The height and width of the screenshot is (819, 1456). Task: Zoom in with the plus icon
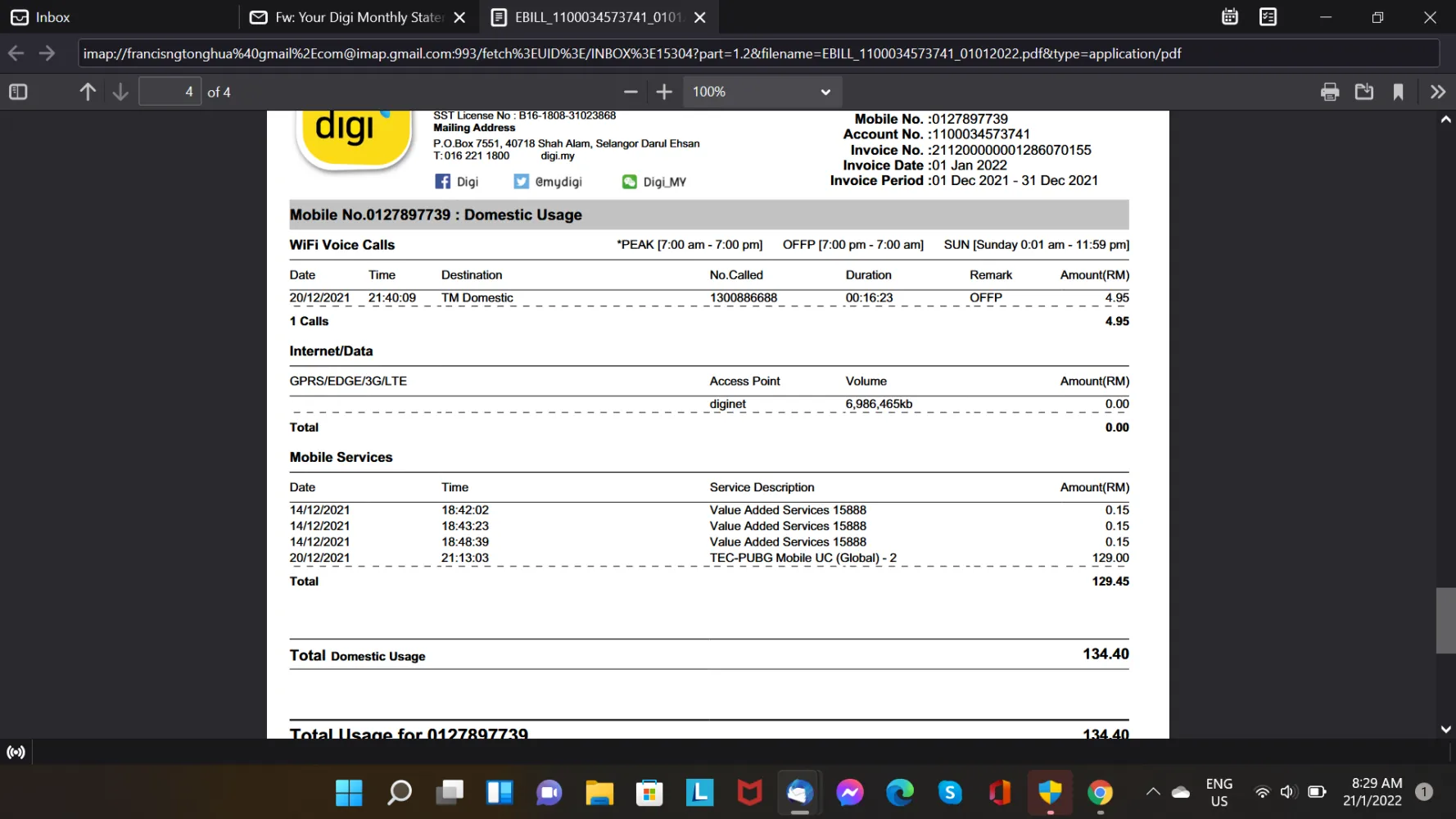[664, 92]
